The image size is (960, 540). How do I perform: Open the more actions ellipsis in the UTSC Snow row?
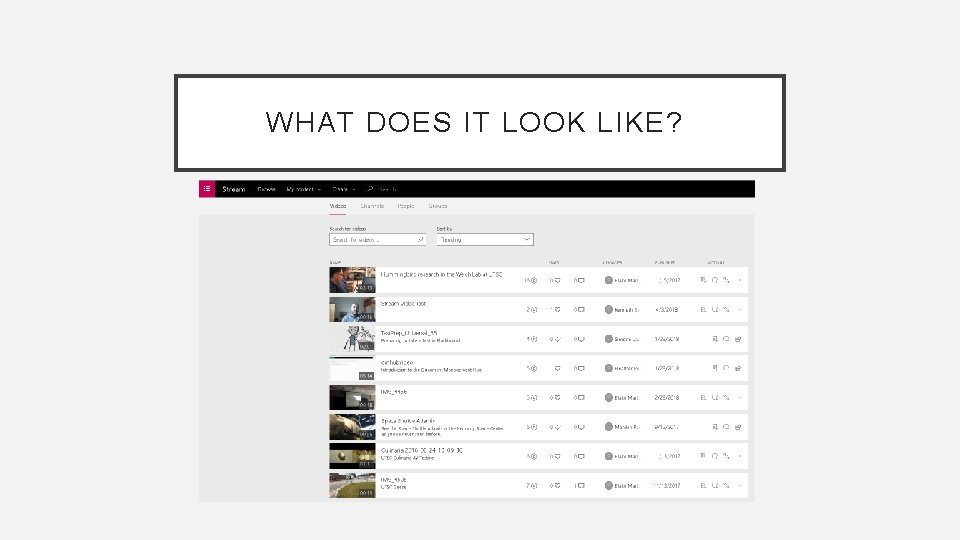point(740,486)
